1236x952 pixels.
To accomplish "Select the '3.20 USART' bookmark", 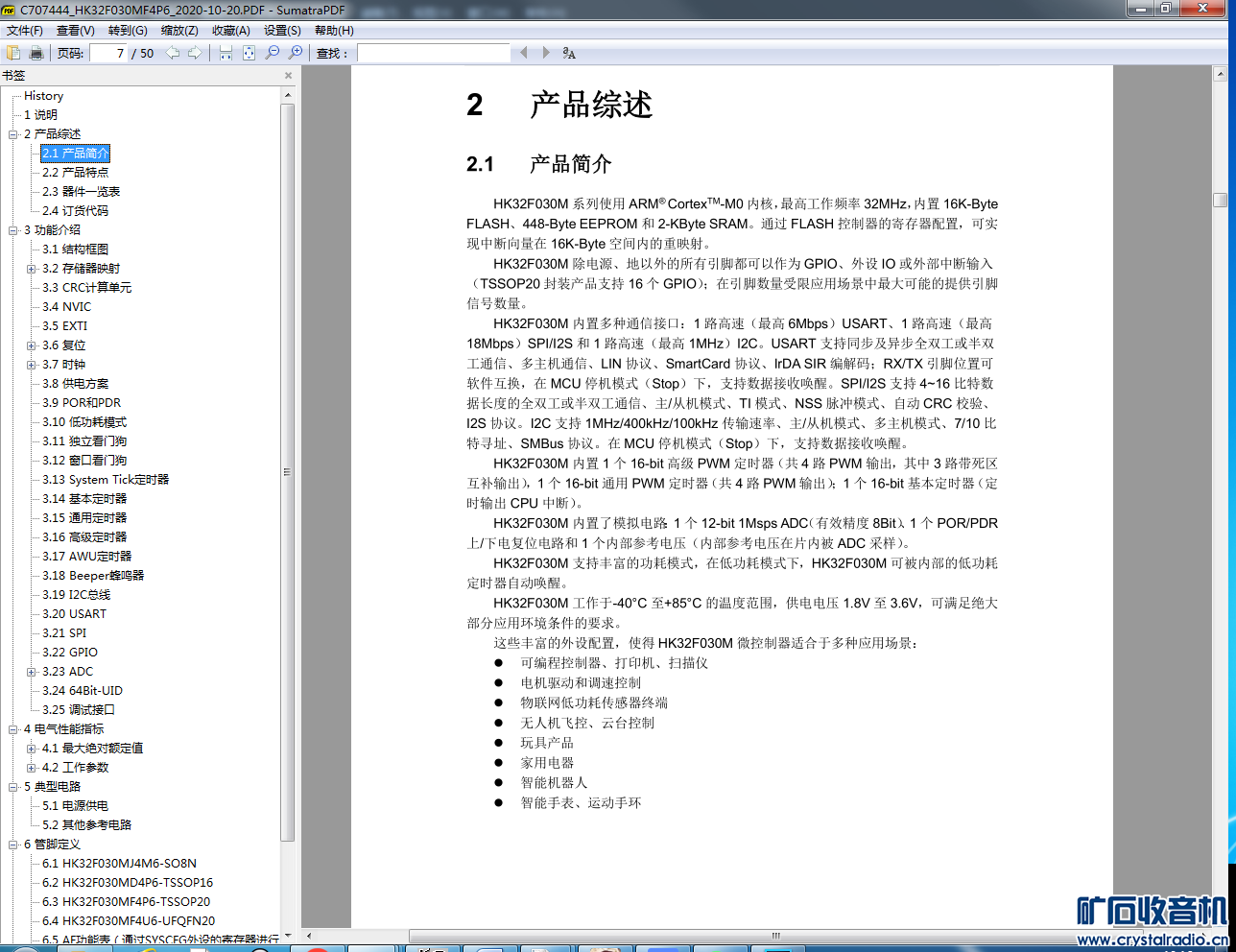I will (75, 614).
